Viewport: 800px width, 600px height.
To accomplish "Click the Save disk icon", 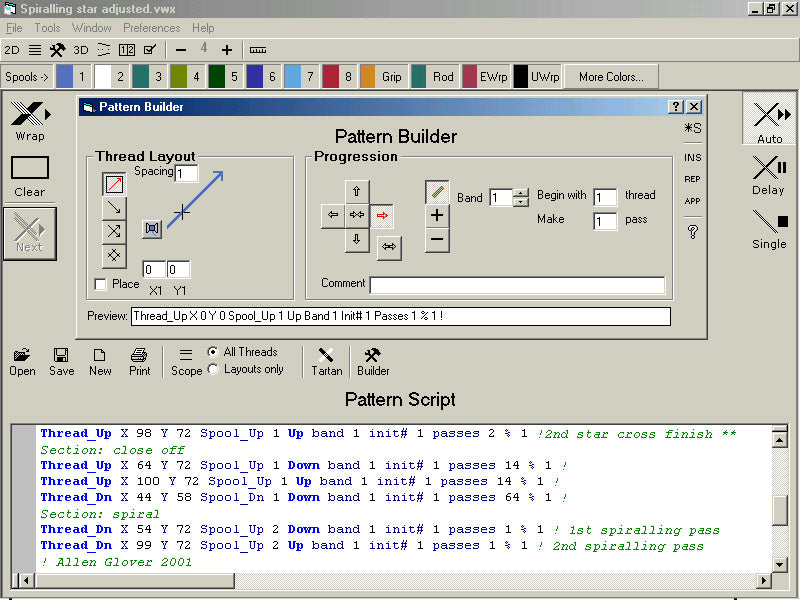I will tap(61, 355).
